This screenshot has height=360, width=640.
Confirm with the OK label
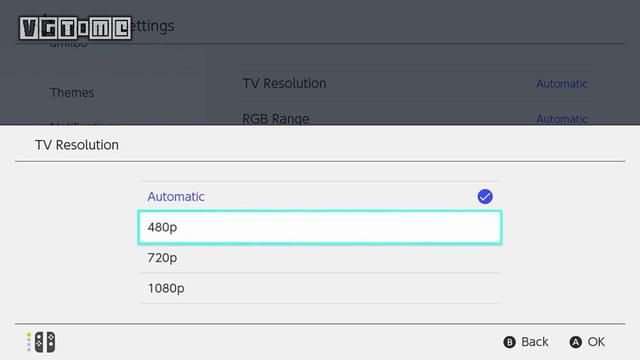[x=596, y=342]
